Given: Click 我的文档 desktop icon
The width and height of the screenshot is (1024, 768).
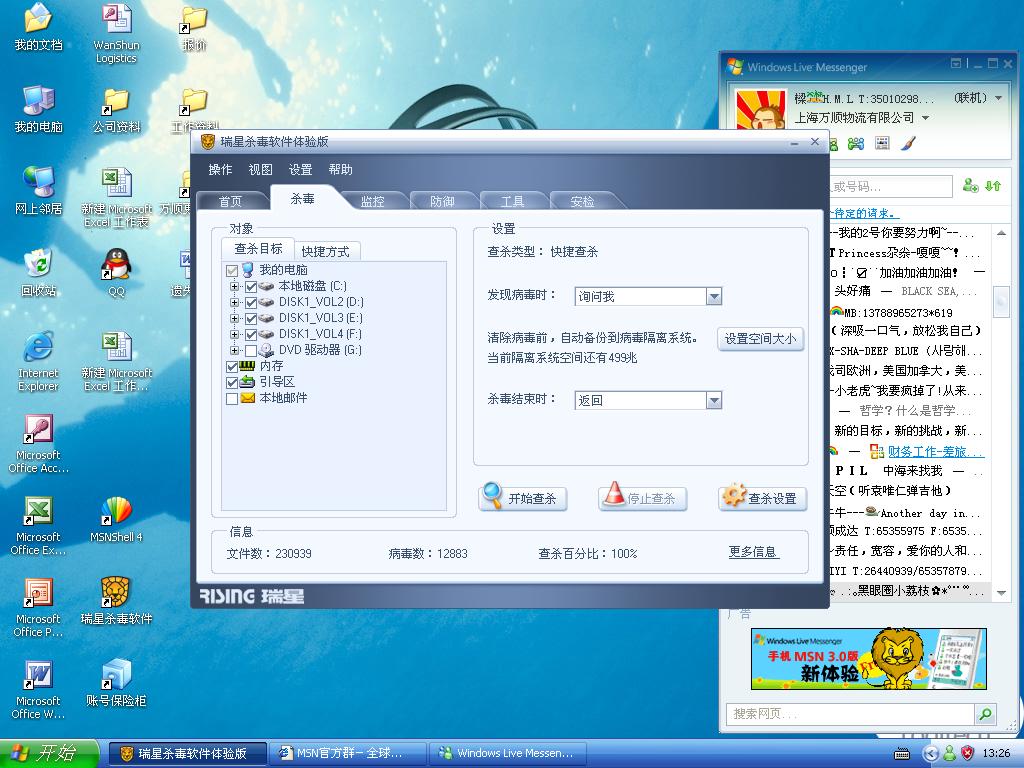Looking at the screenshot, I should coord(39,27).
